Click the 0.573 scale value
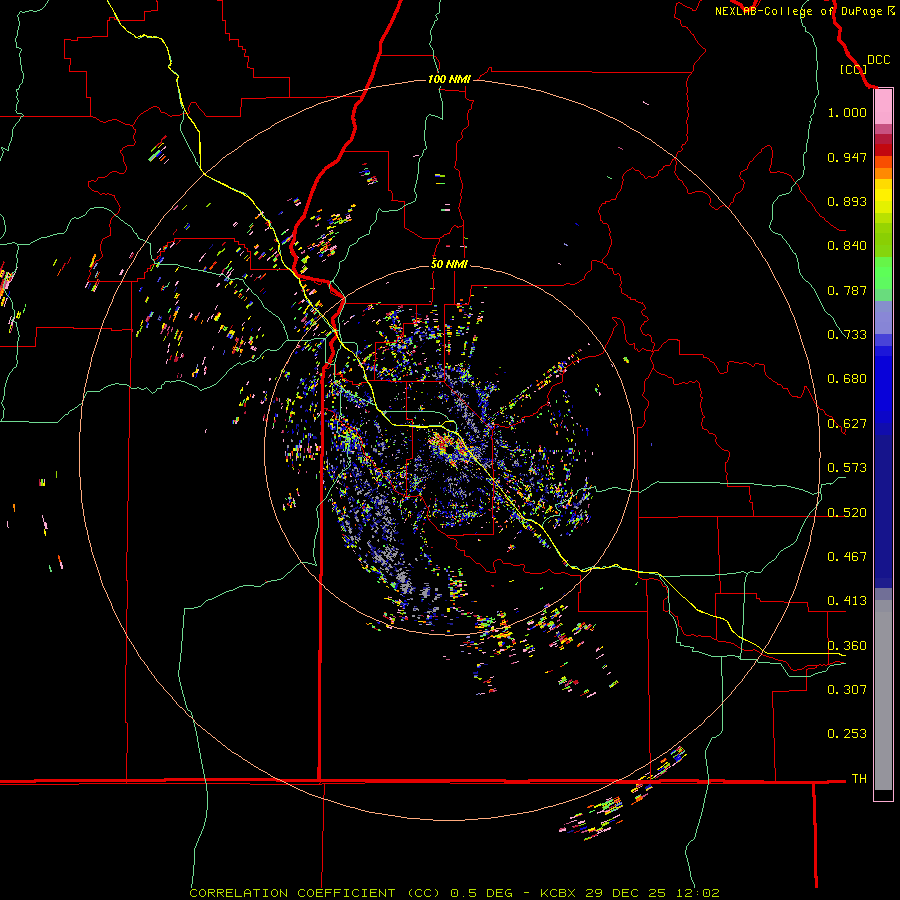Screen dimensions: 900x900 point(847,468)
